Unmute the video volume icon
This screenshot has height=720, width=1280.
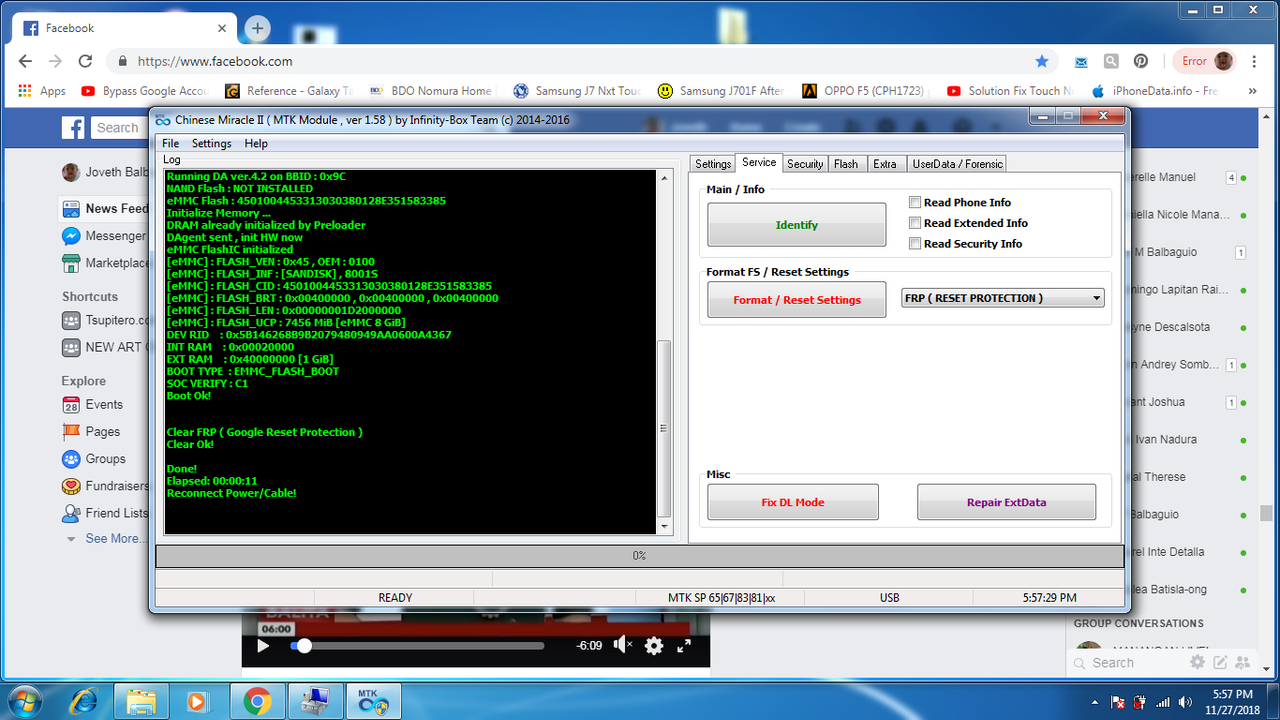point(622,646)
